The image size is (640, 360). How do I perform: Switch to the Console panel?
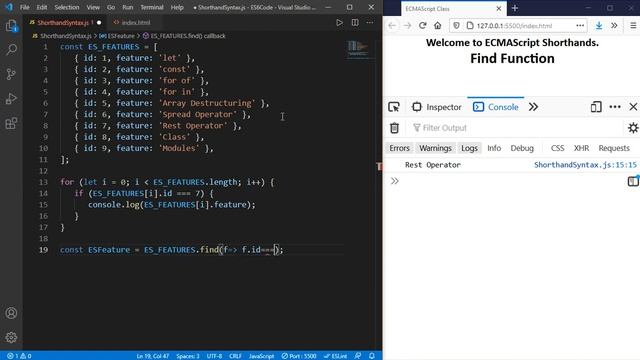(496, 107)
